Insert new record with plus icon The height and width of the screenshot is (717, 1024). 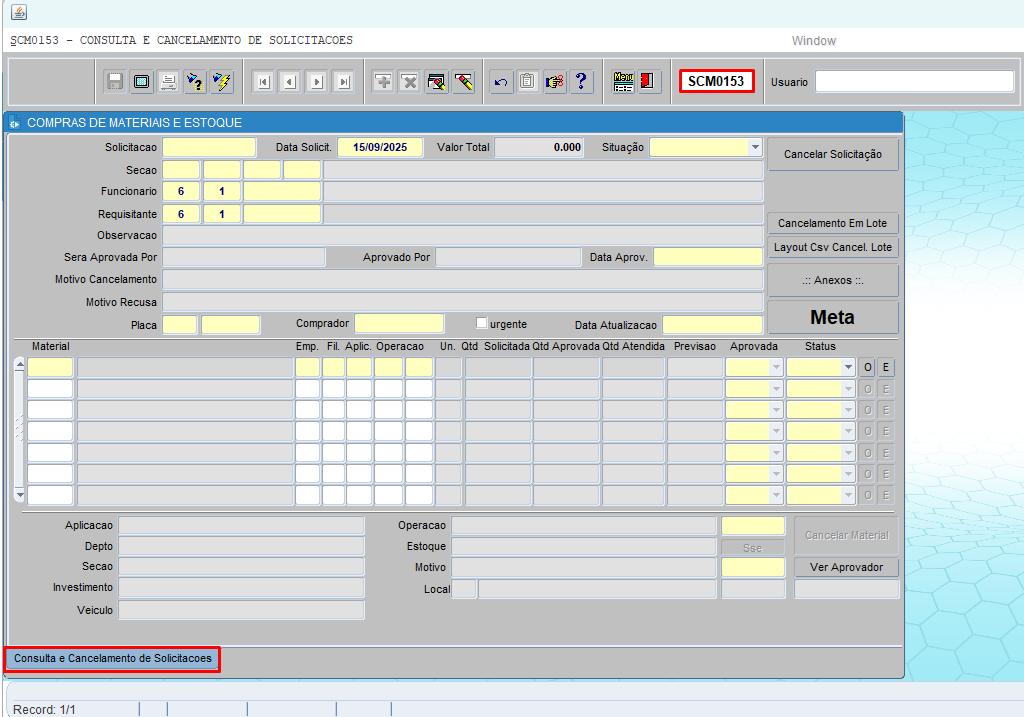[382, 82]
